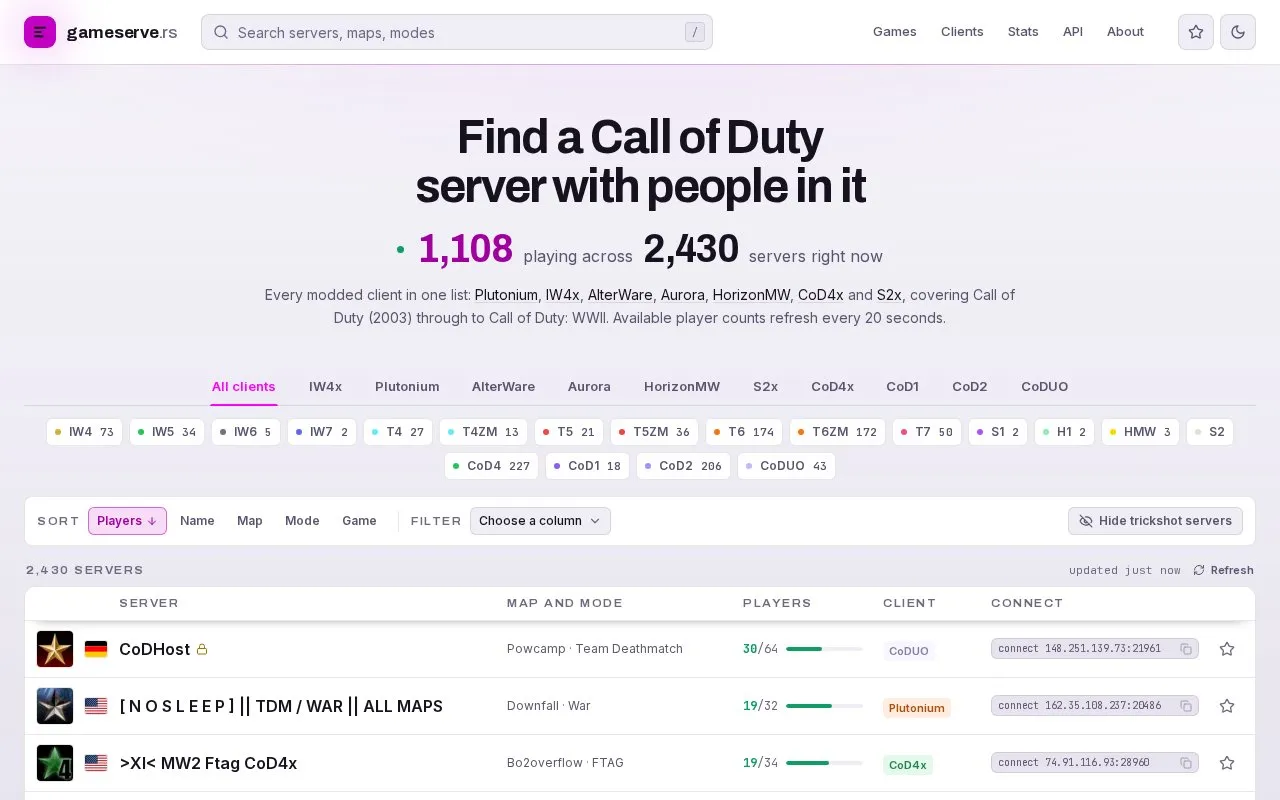Open the favorites star in header
1280x800 pixels.
tap(1196, 32)
